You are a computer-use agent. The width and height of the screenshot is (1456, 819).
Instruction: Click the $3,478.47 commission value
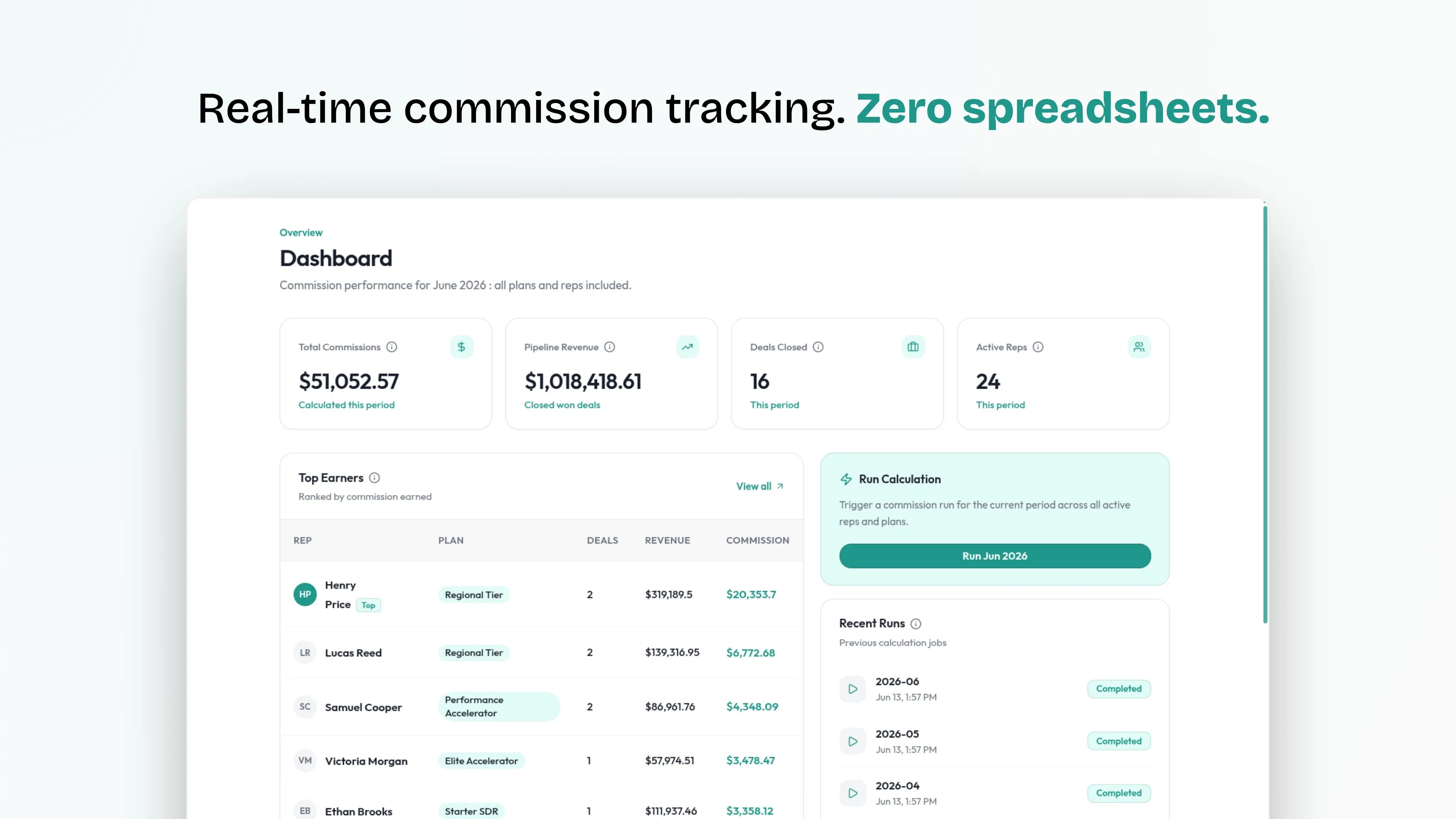click(751, 761)
